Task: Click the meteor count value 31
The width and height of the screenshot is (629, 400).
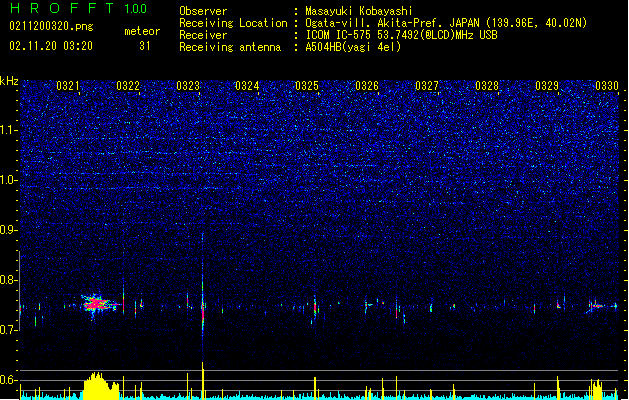Action: (145, 46)
